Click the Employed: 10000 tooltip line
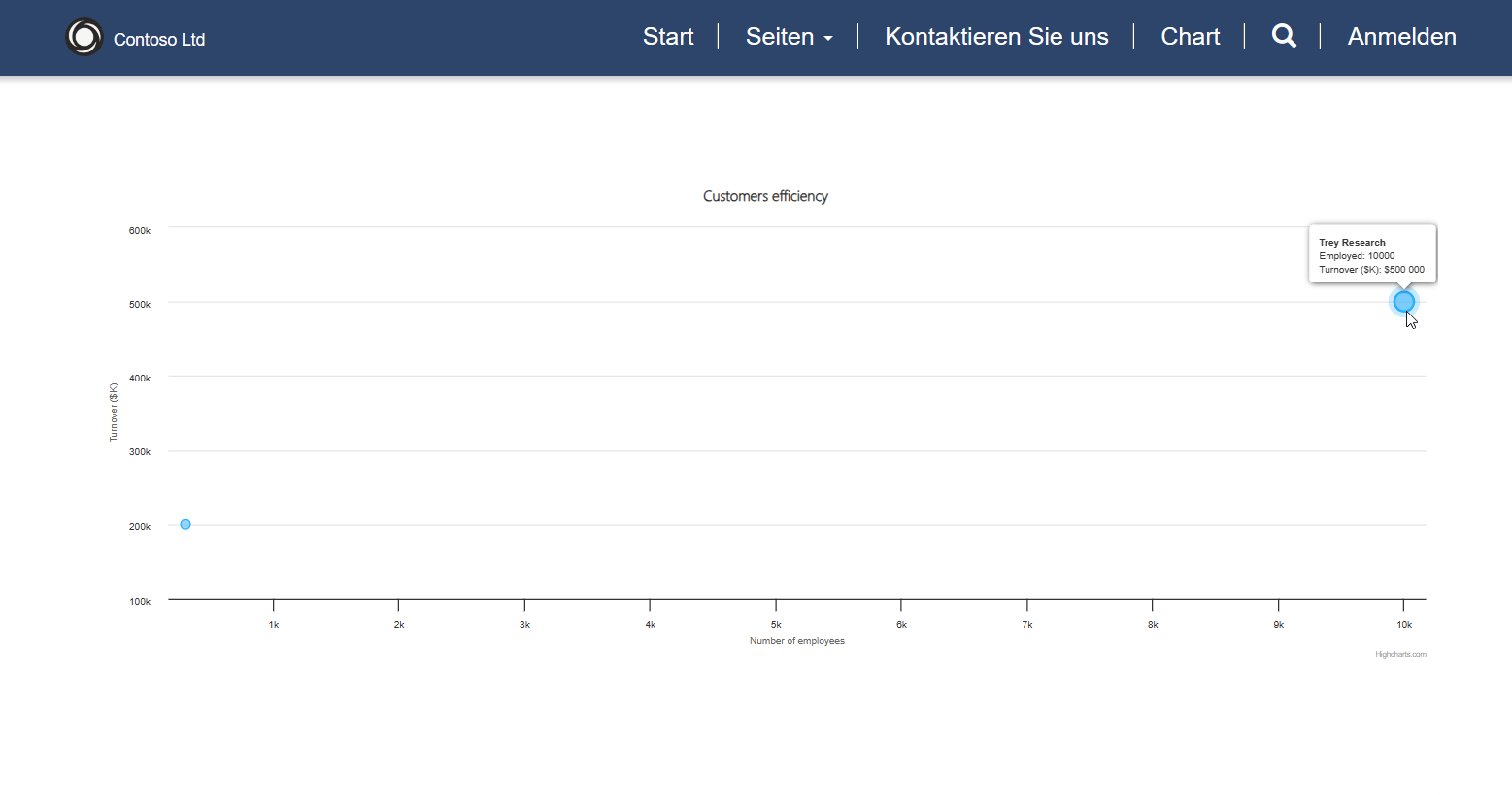 click(1357, 256)
